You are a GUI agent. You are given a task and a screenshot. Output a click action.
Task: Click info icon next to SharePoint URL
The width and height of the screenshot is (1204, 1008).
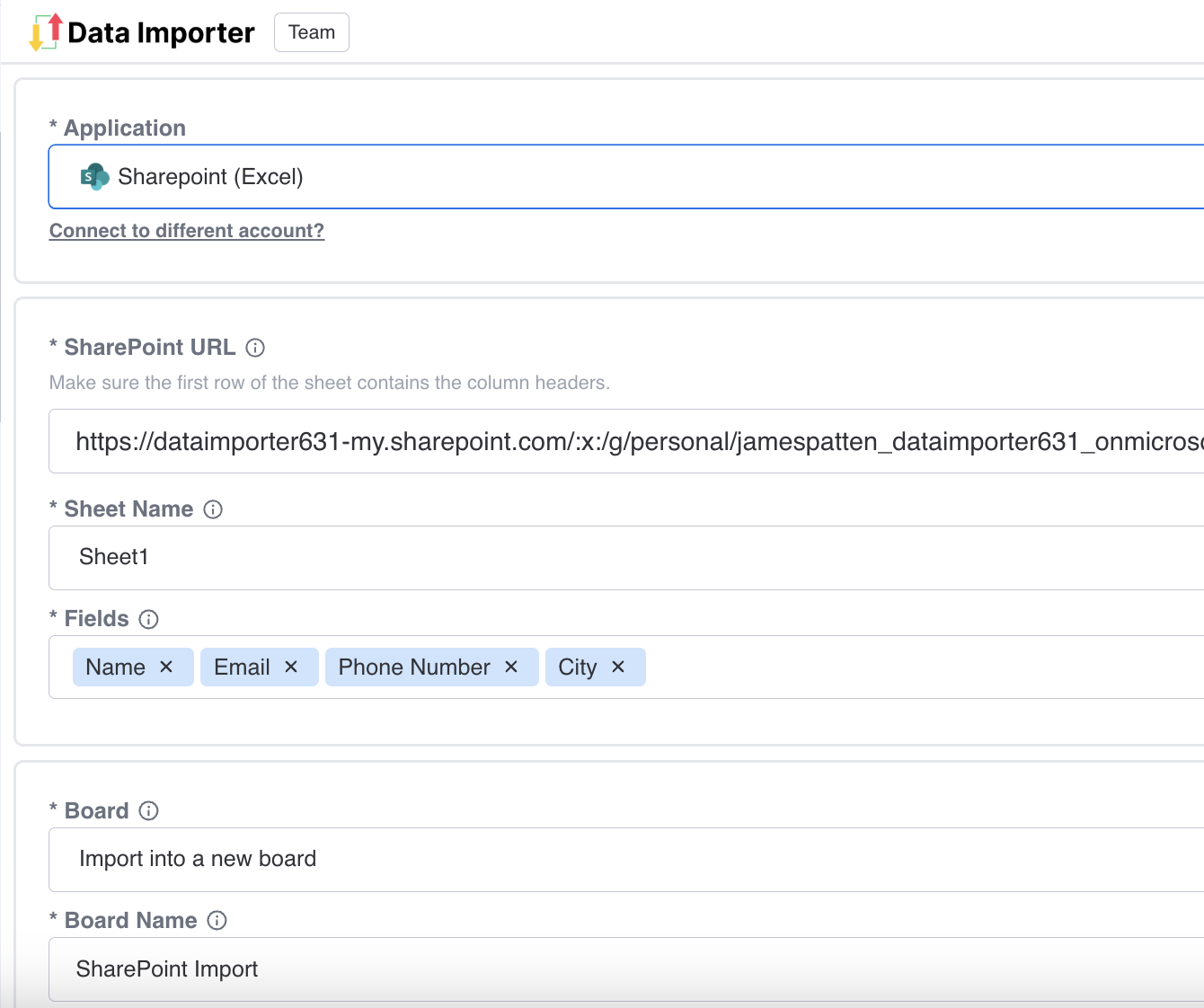pos(255,348)
